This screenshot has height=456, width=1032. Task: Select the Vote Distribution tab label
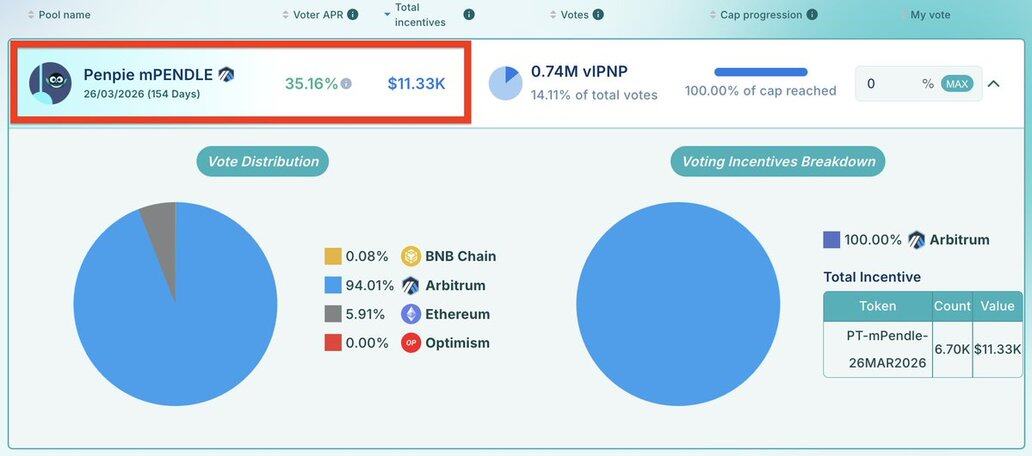tap(262, 161)
